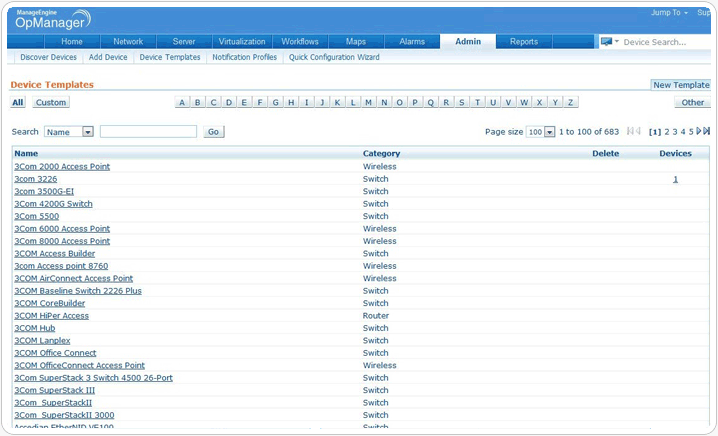Open 3Com SuperStack 3 Switch 4500 26-Port
Viewport: 718px width, 436px height.
[93, 378]
